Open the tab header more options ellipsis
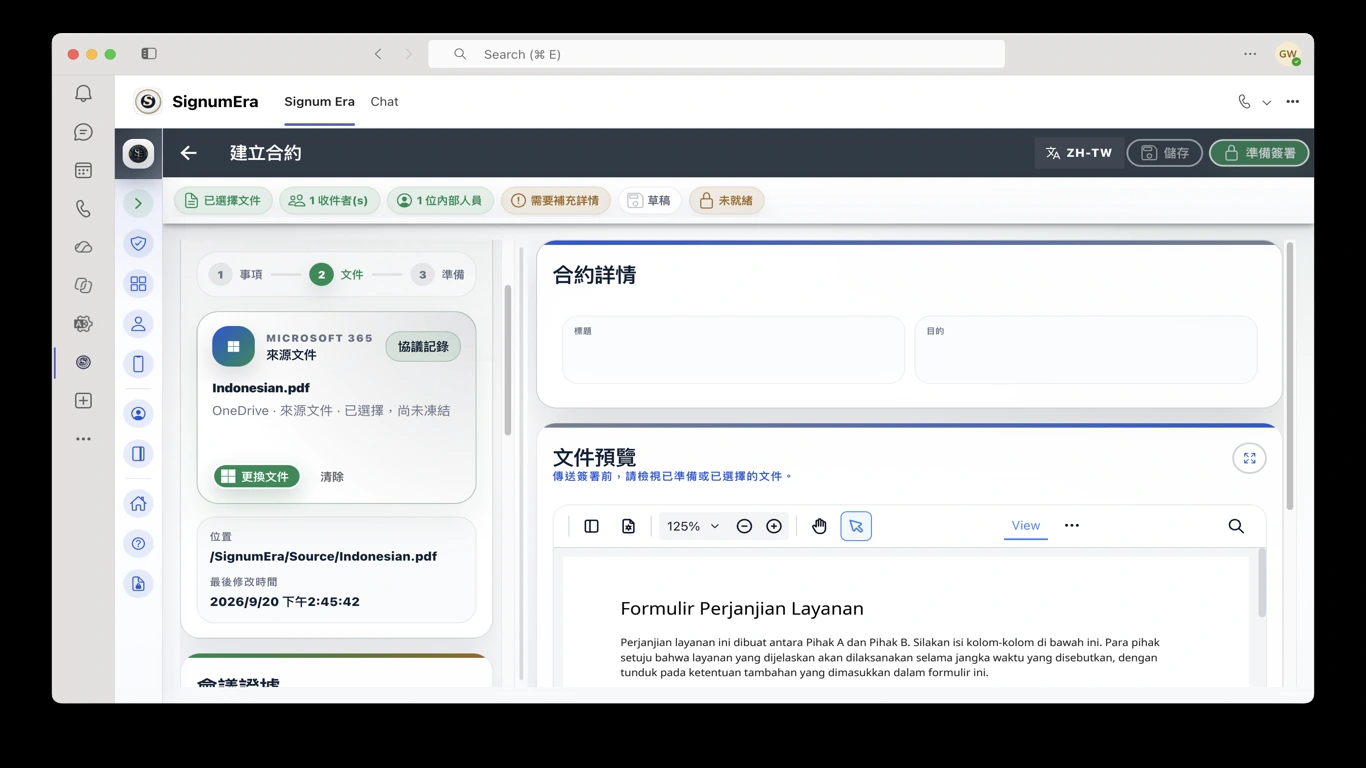Screen dimensions: 1366x768 [x=1293, y=102]
